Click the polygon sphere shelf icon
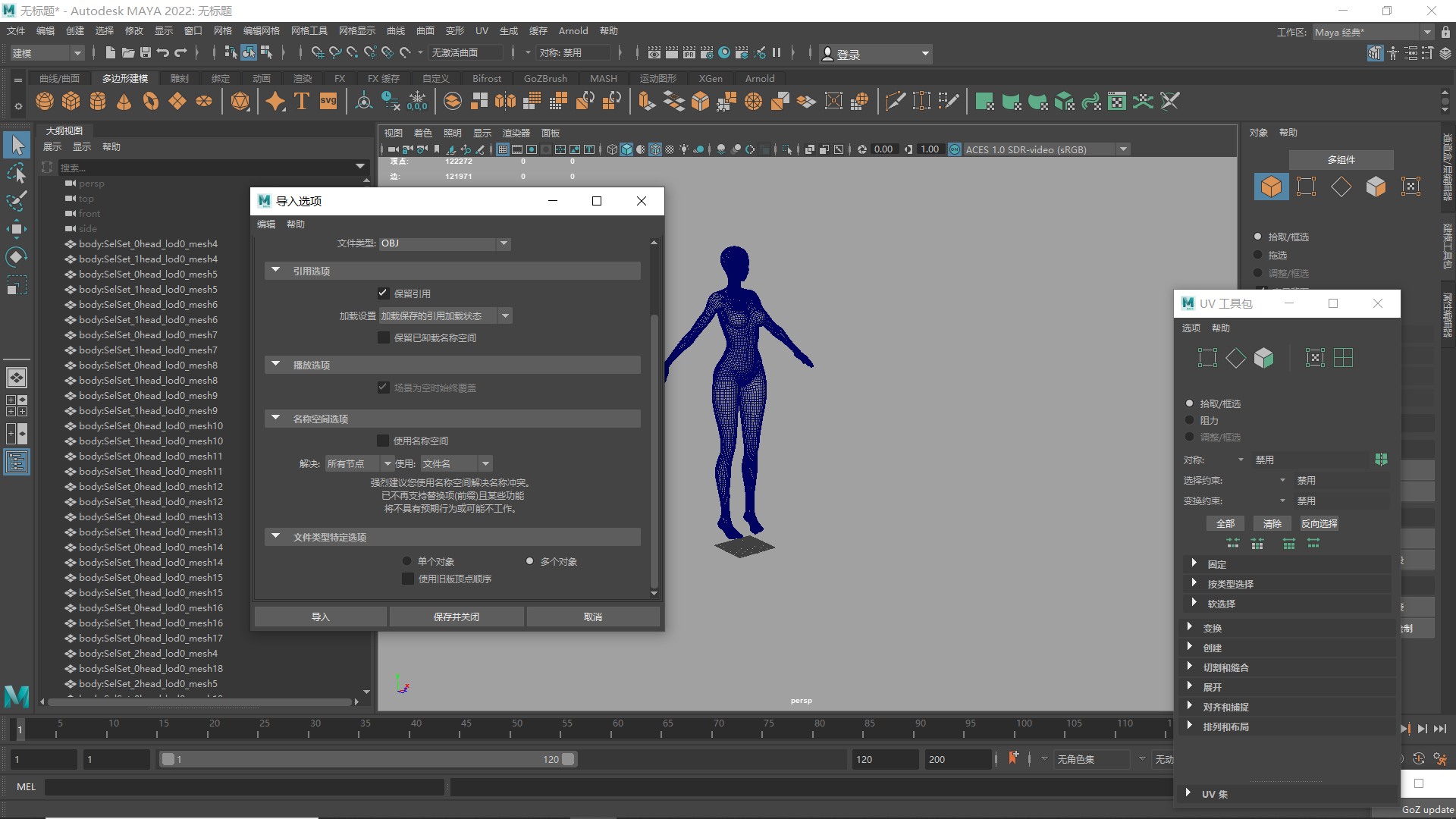Viewport: 1456px width, 819px height. [x=45, y=101]
